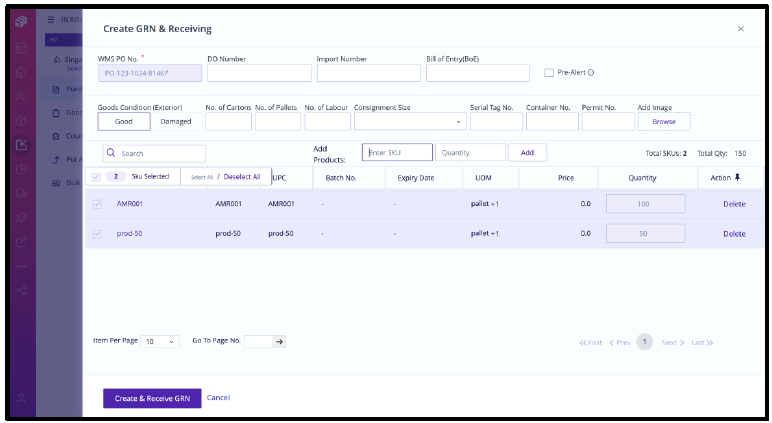Image resolution: width=772 pixels, height=423 pixels.
Task: Click Create & Receive GRN button
Action: tap(152, 398)
